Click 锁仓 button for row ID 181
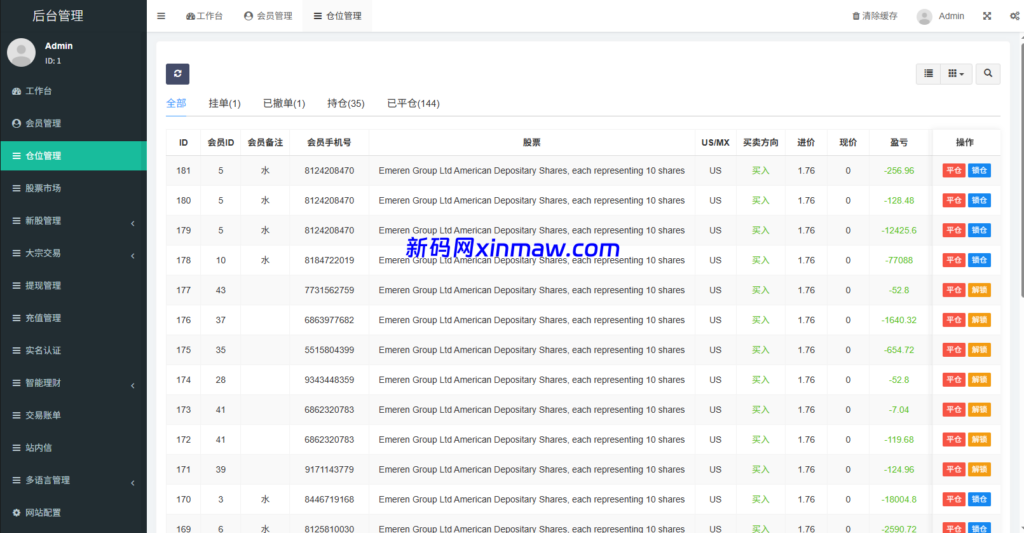The image size is (1024, 533). pyautogui.click(x=979, y=170)
